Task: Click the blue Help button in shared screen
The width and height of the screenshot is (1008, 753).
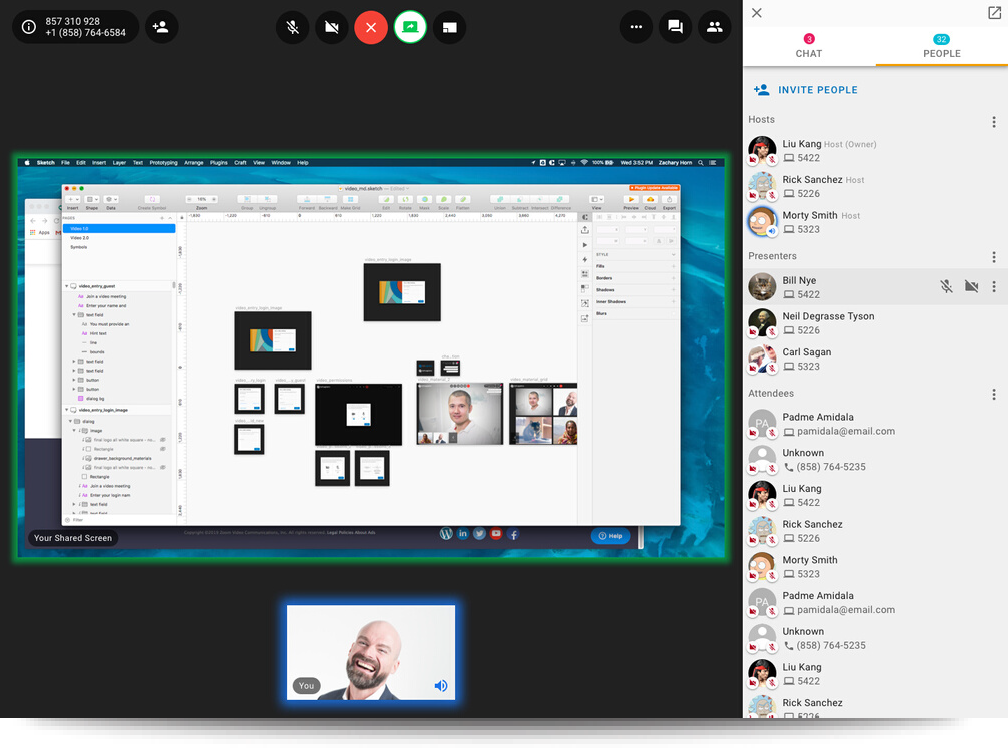Action: (610, 536)
